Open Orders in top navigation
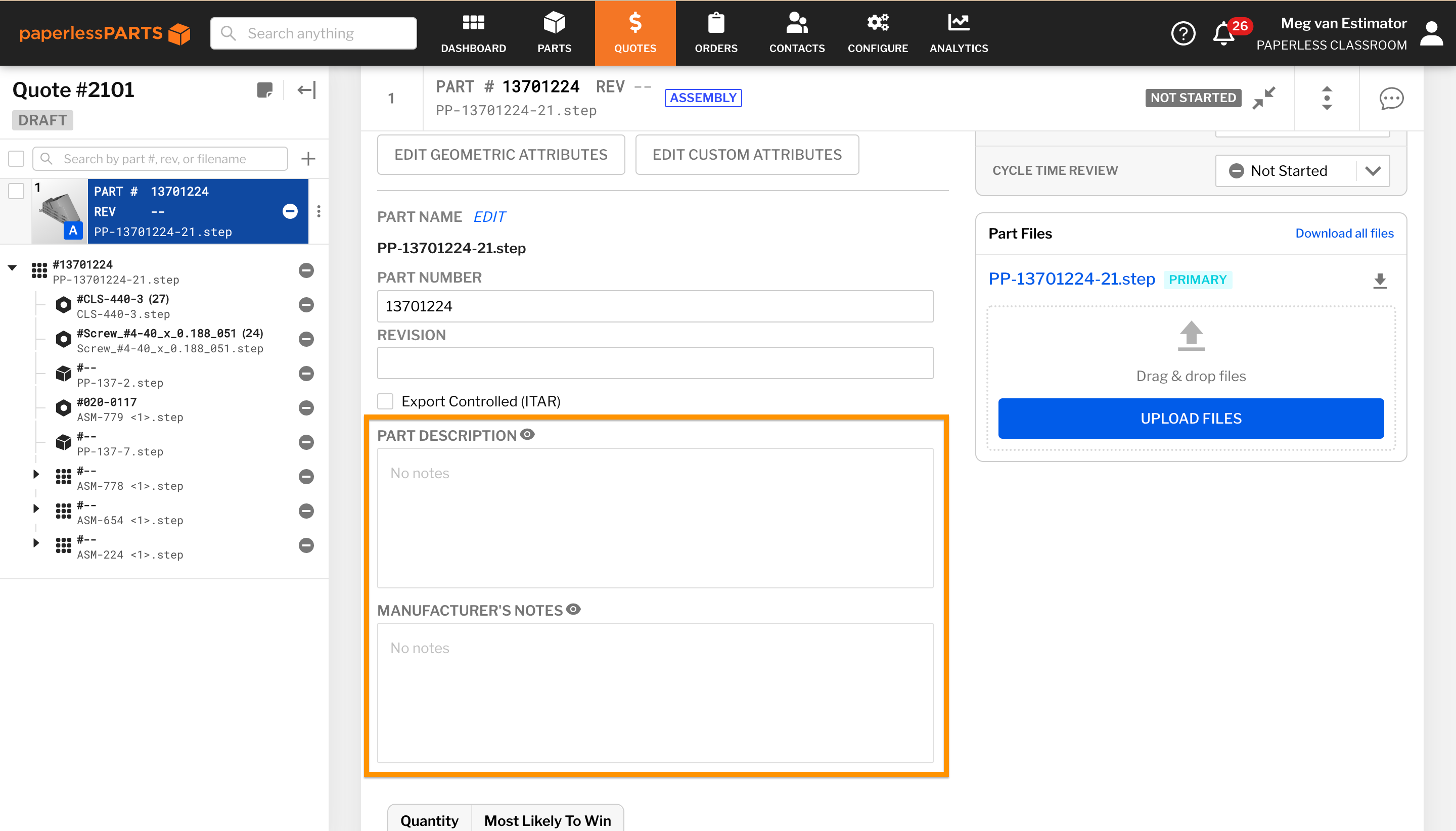1456x831 pixels. click(716, 33)
